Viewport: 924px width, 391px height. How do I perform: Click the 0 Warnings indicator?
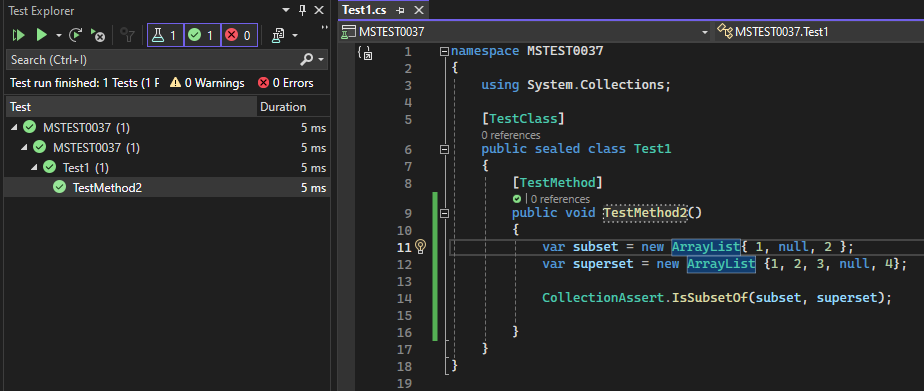point(207,83)
